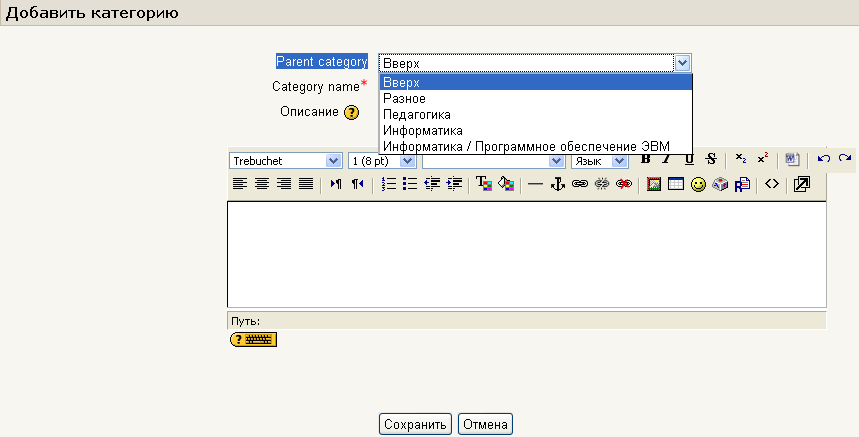
Task: Click the Insert image icon
Action: [x=654, y=184]
